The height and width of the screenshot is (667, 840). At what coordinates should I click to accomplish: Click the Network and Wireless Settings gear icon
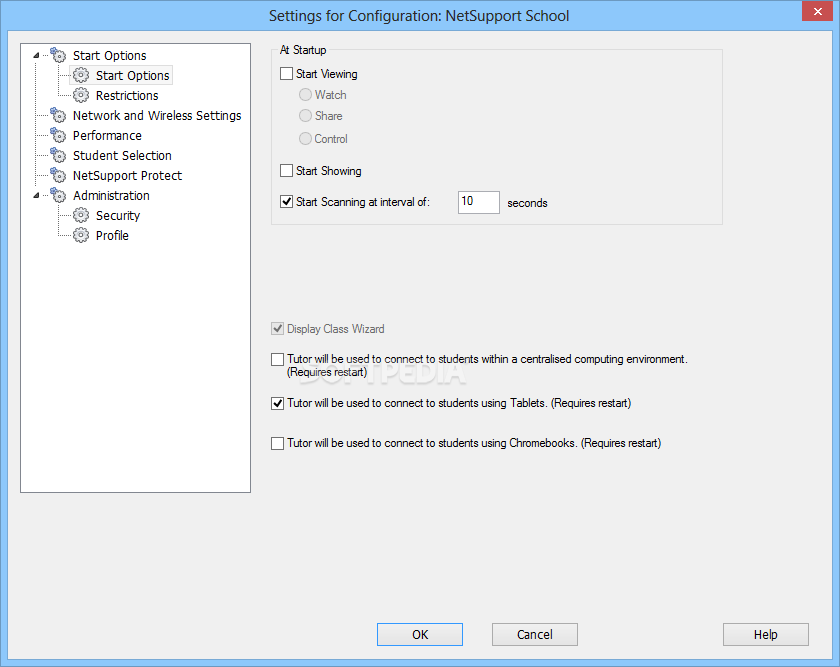pos(58,115)
